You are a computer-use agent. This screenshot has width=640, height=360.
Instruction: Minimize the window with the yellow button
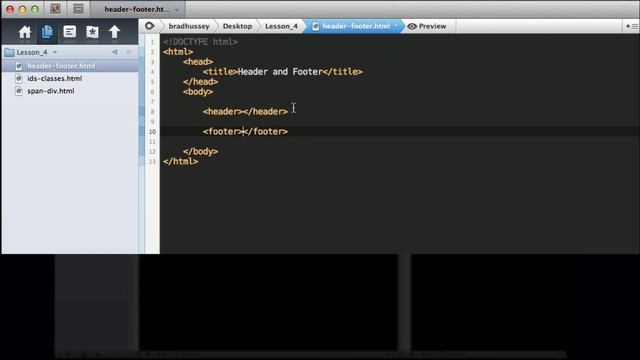tap(22, 9)
